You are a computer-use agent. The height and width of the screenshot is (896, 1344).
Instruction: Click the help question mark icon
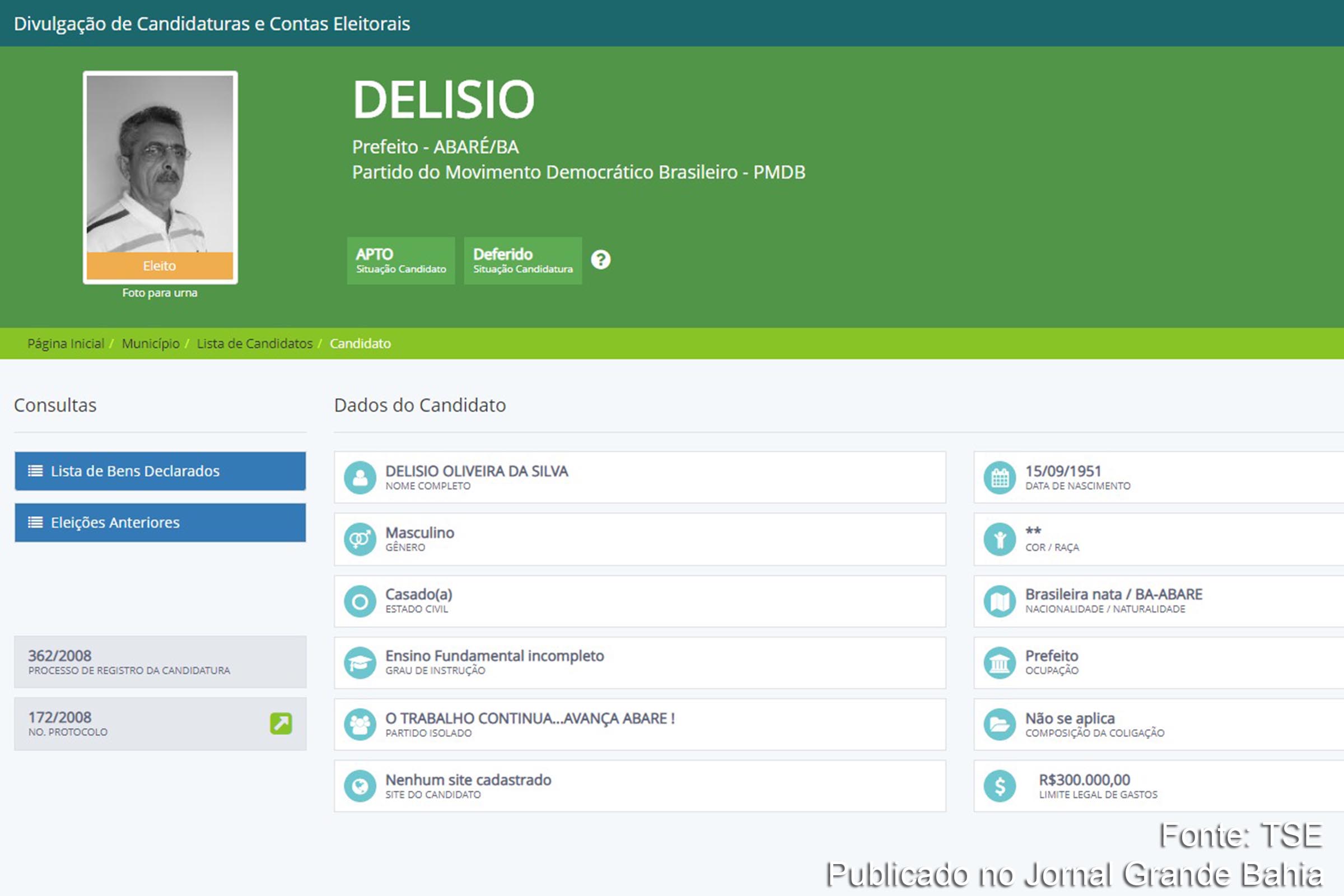(x=601, y=260)
